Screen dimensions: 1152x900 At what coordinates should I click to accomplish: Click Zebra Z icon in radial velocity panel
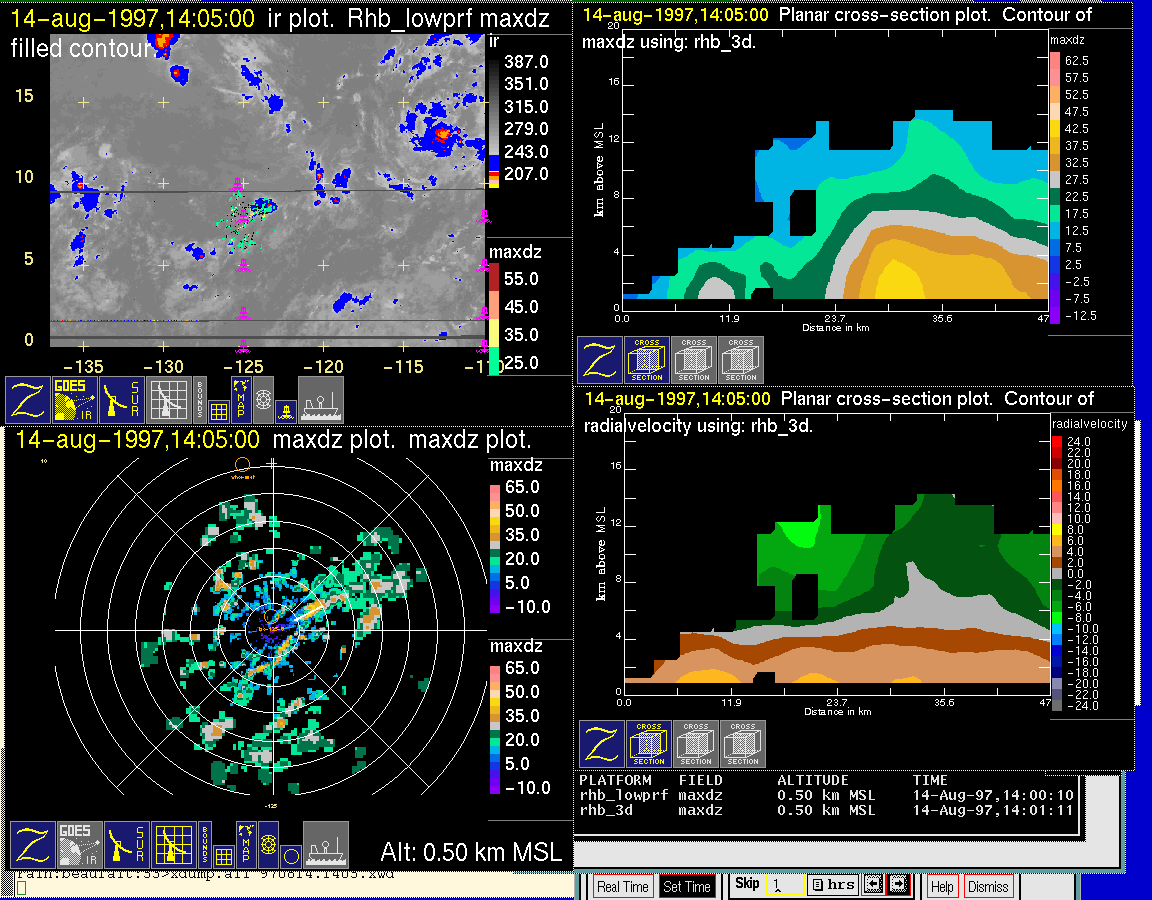click(602, 744)
